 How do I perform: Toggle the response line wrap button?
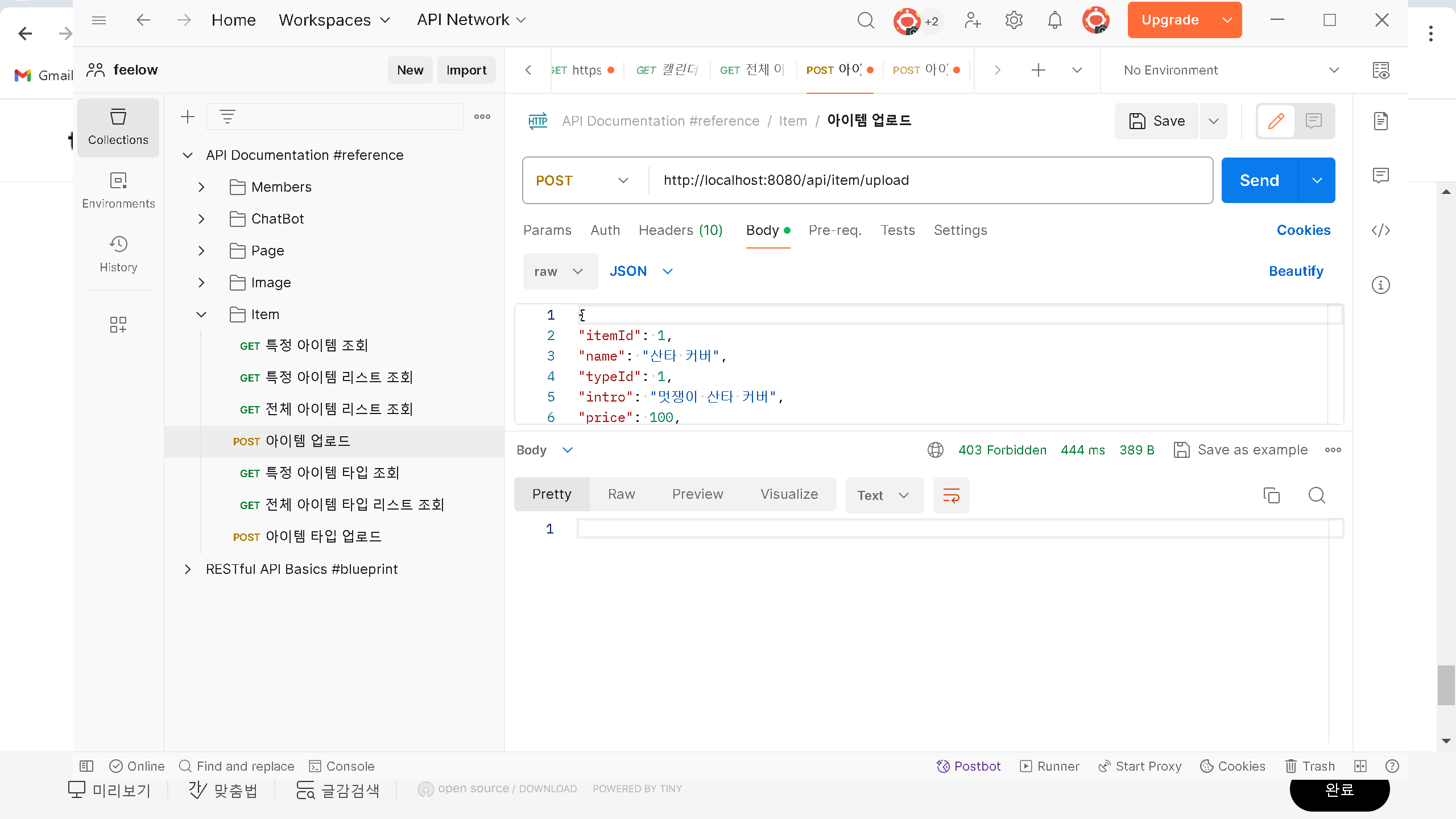pyautogui.click(x=951, y=495)
